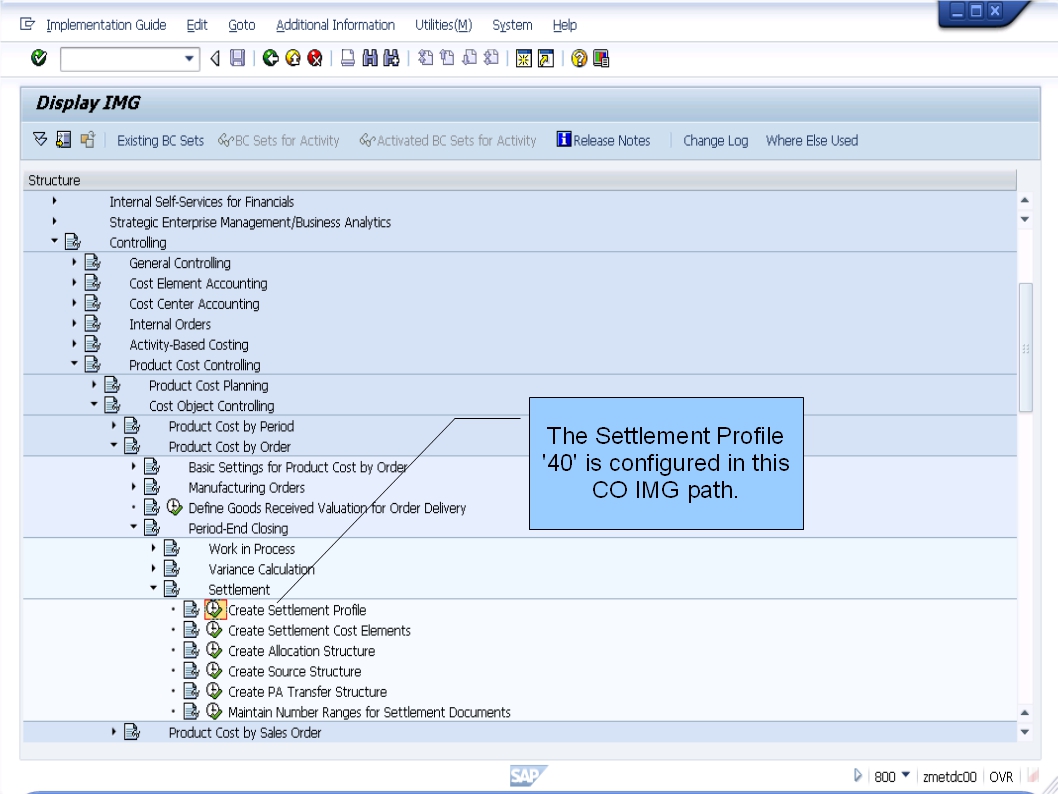Click the Activity-Based Costing entry
This screenshot has height=794, width=1058.
coord(189,345)
